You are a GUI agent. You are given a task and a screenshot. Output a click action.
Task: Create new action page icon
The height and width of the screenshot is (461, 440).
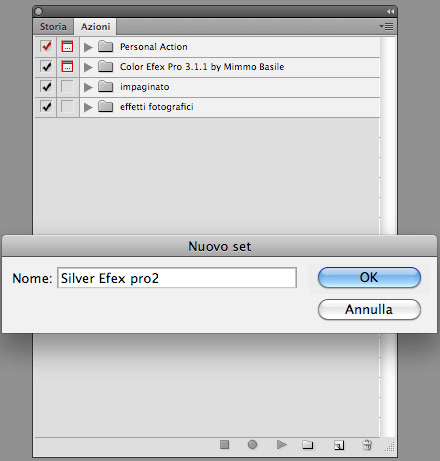coord(339,445)
